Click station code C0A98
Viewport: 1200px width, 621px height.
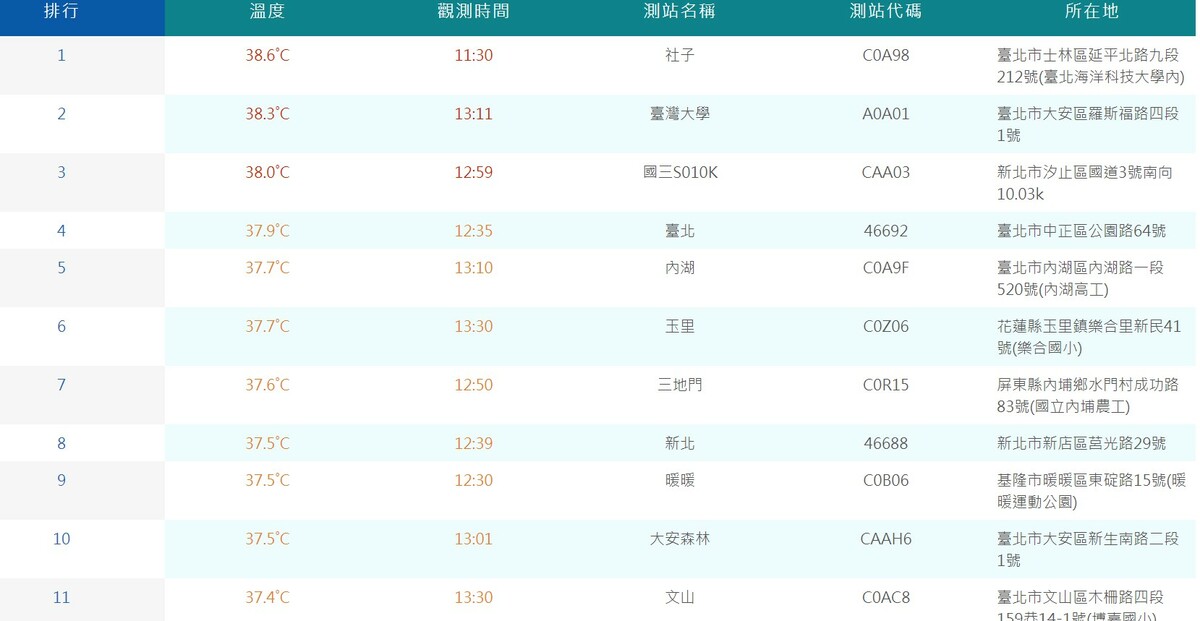885,56
